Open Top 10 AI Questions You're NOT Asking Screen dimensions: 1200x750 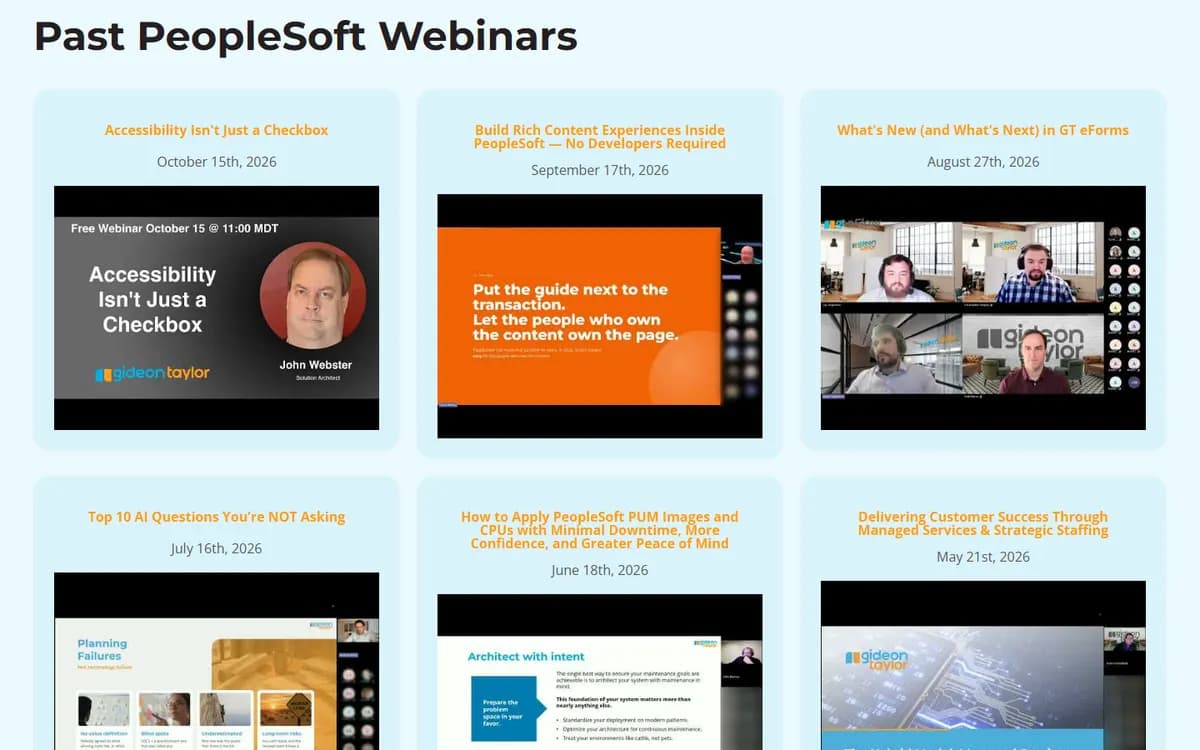click(x=216, y=517)
